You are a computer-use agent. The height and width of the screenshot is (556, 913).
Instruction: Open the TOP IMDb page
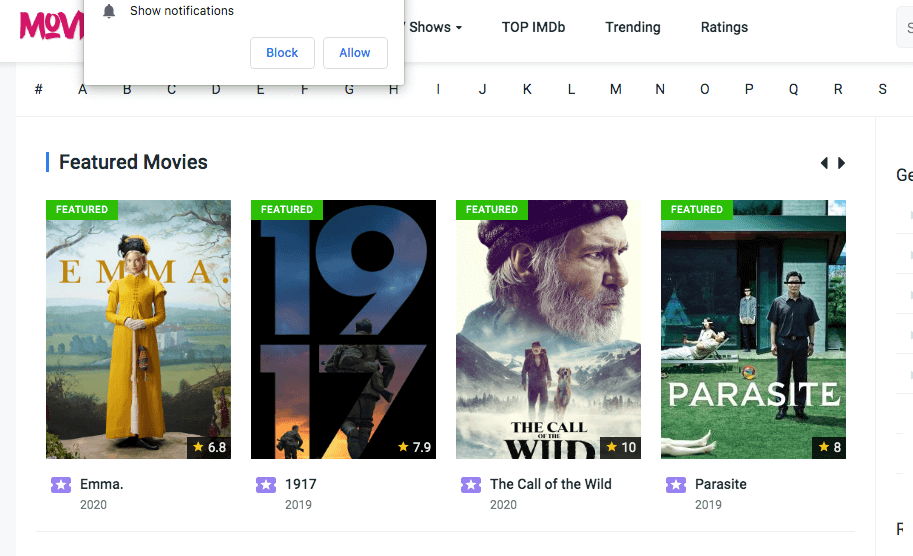tap(533, 27)
